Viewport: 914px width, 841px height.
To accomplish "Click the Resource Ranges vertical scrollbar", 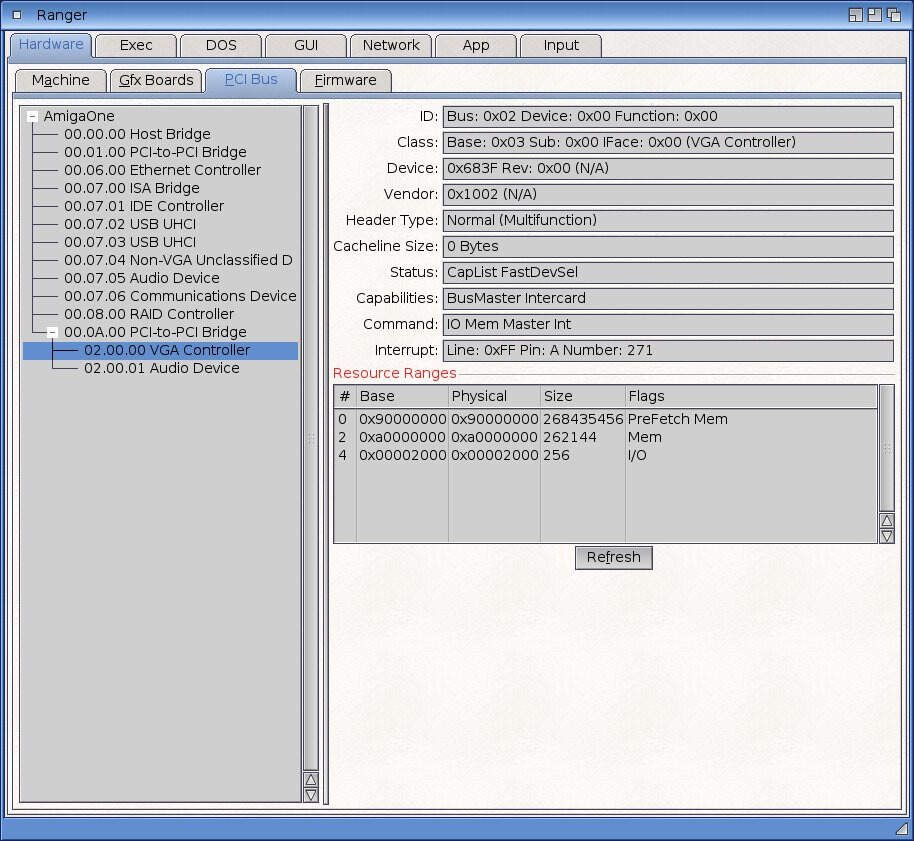I will [x=887, y=449].
